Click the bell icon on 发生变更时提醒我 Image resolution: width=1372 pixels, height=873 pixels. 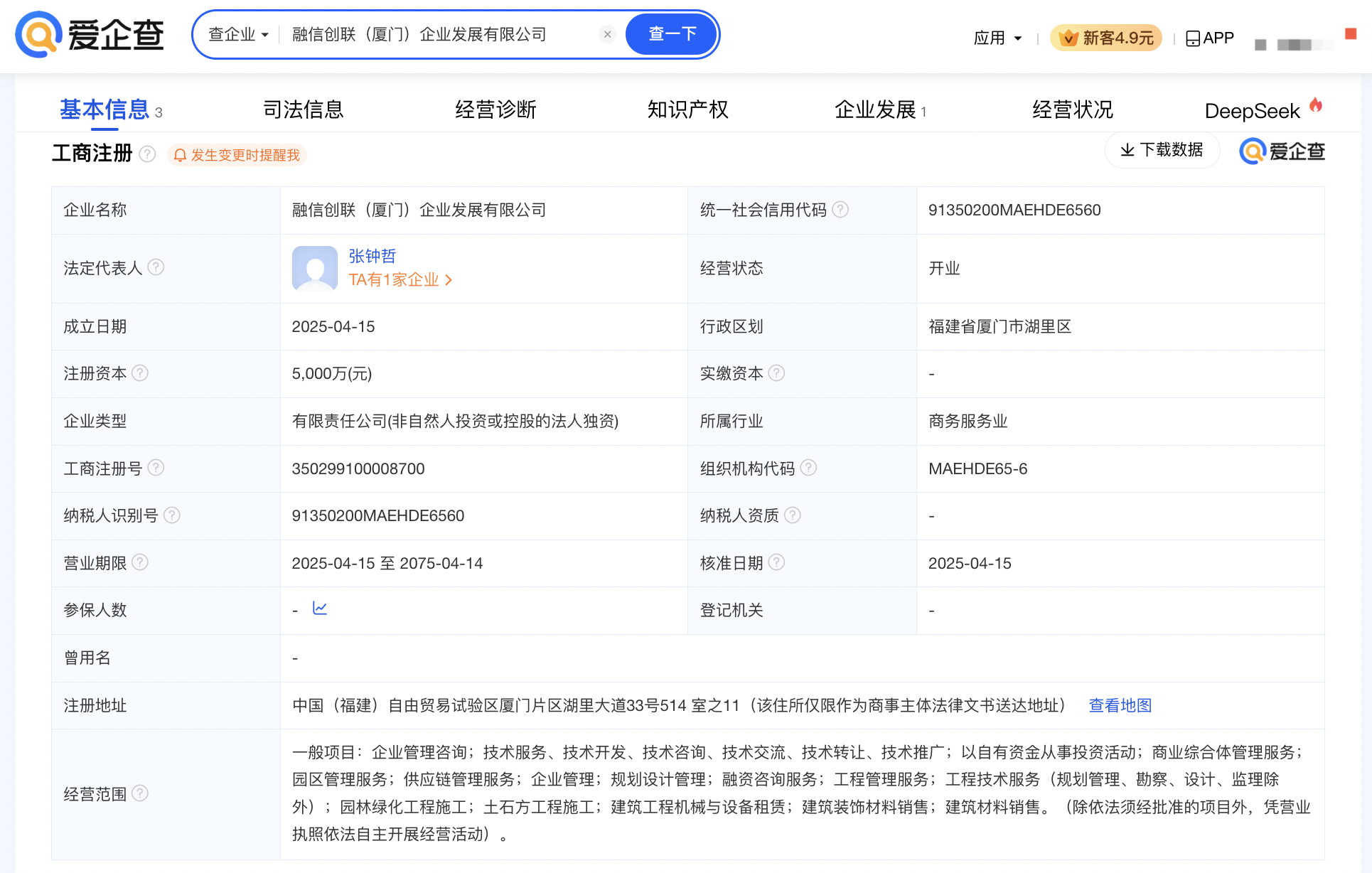coord(180,154)
